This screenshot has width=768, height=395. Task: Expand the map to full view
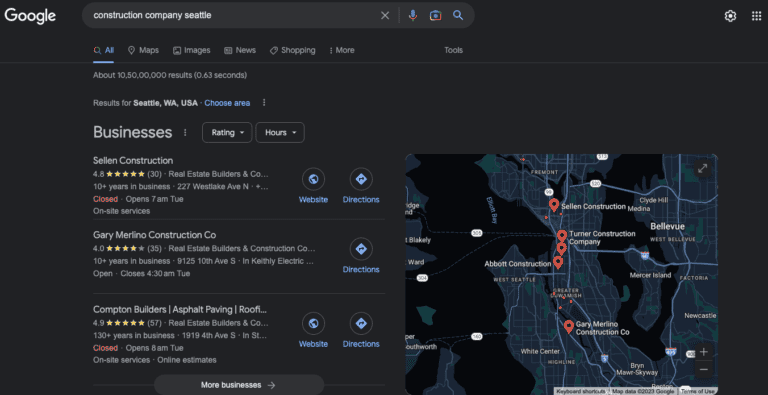(702, 169)
